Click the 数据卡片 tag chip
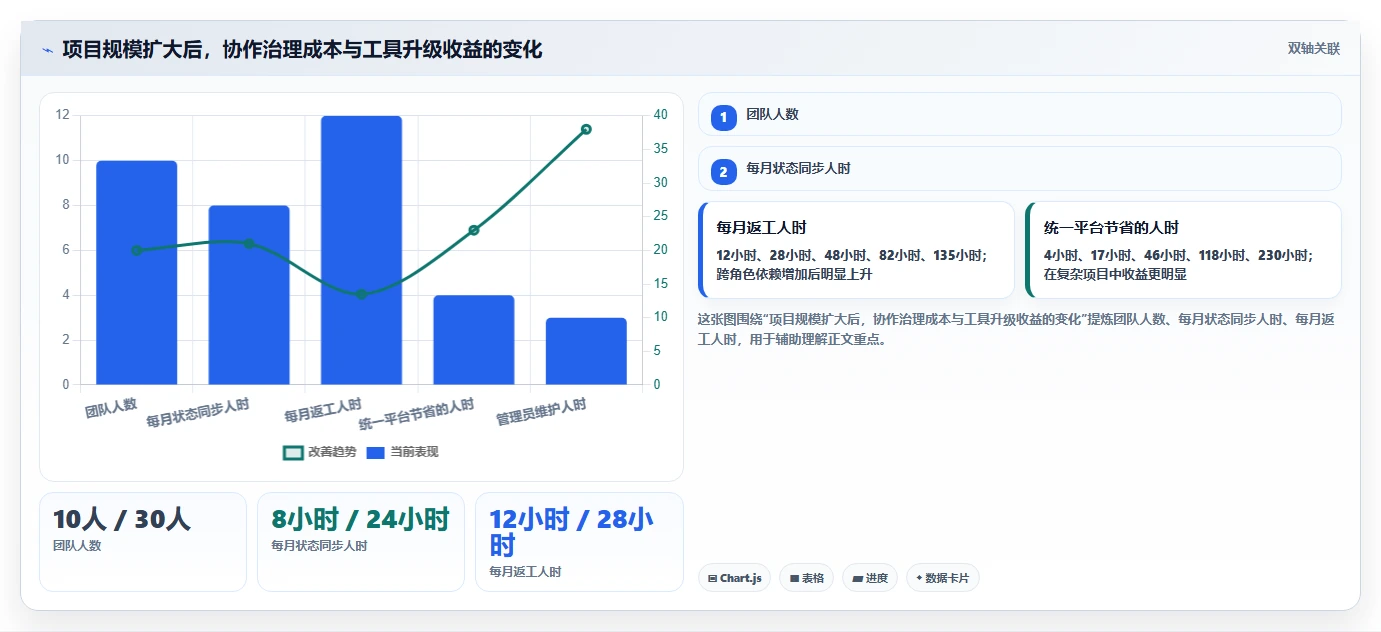Screen dimensions: 1381x632 point(942,578)
